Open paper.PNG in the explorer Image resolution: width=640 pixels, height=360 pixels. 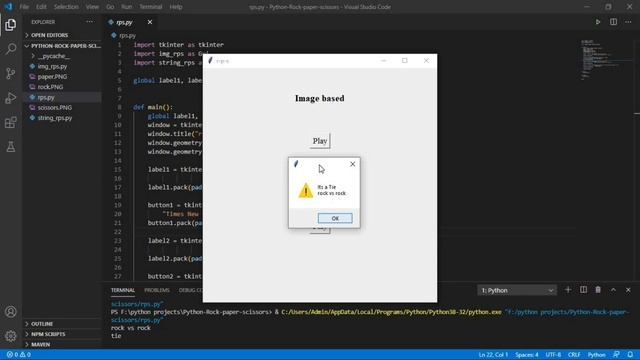pyautogui.click(x=52, y=76)
